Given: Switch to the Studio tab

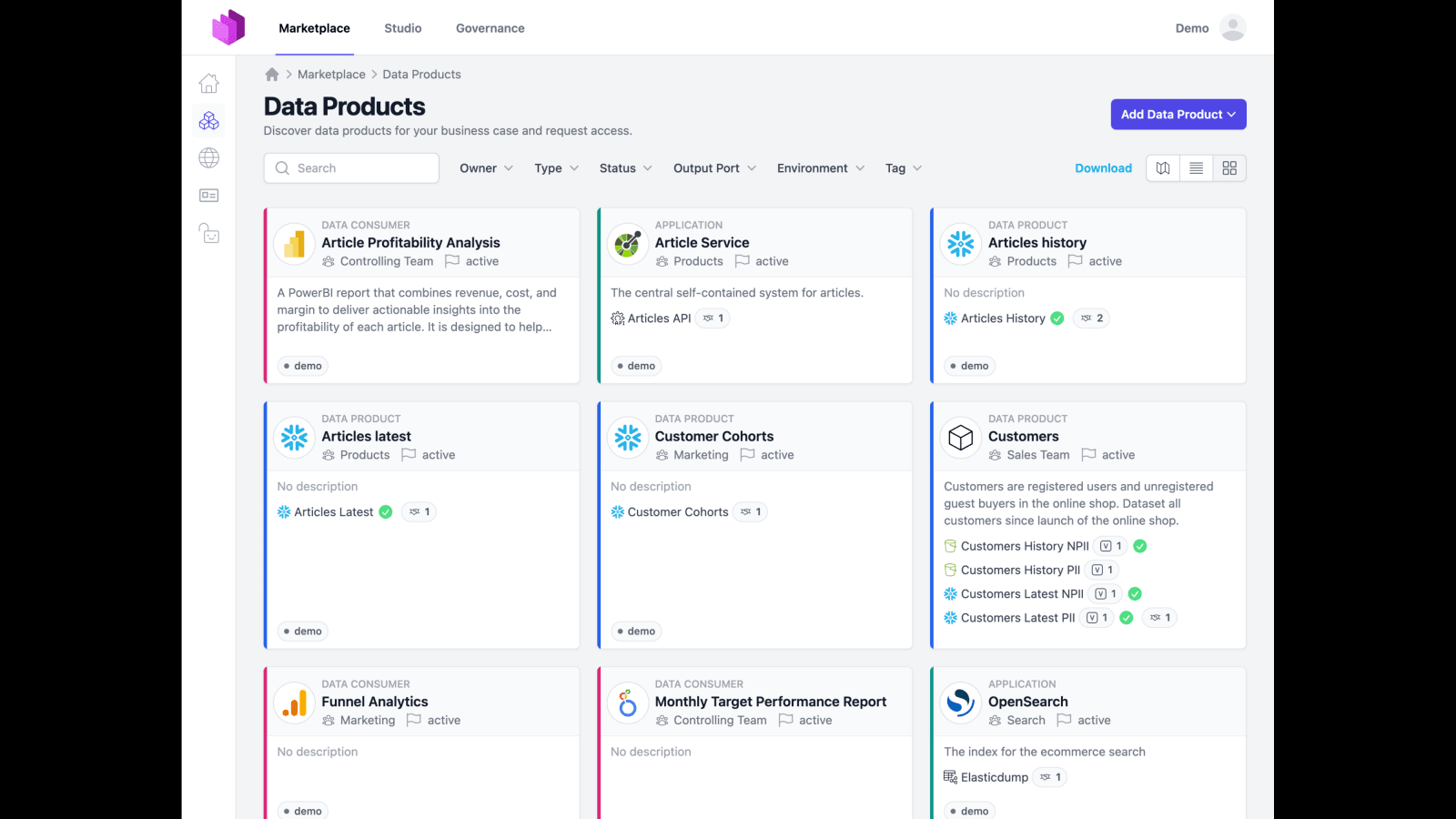Looking at the screenshot, I should 403,28.
